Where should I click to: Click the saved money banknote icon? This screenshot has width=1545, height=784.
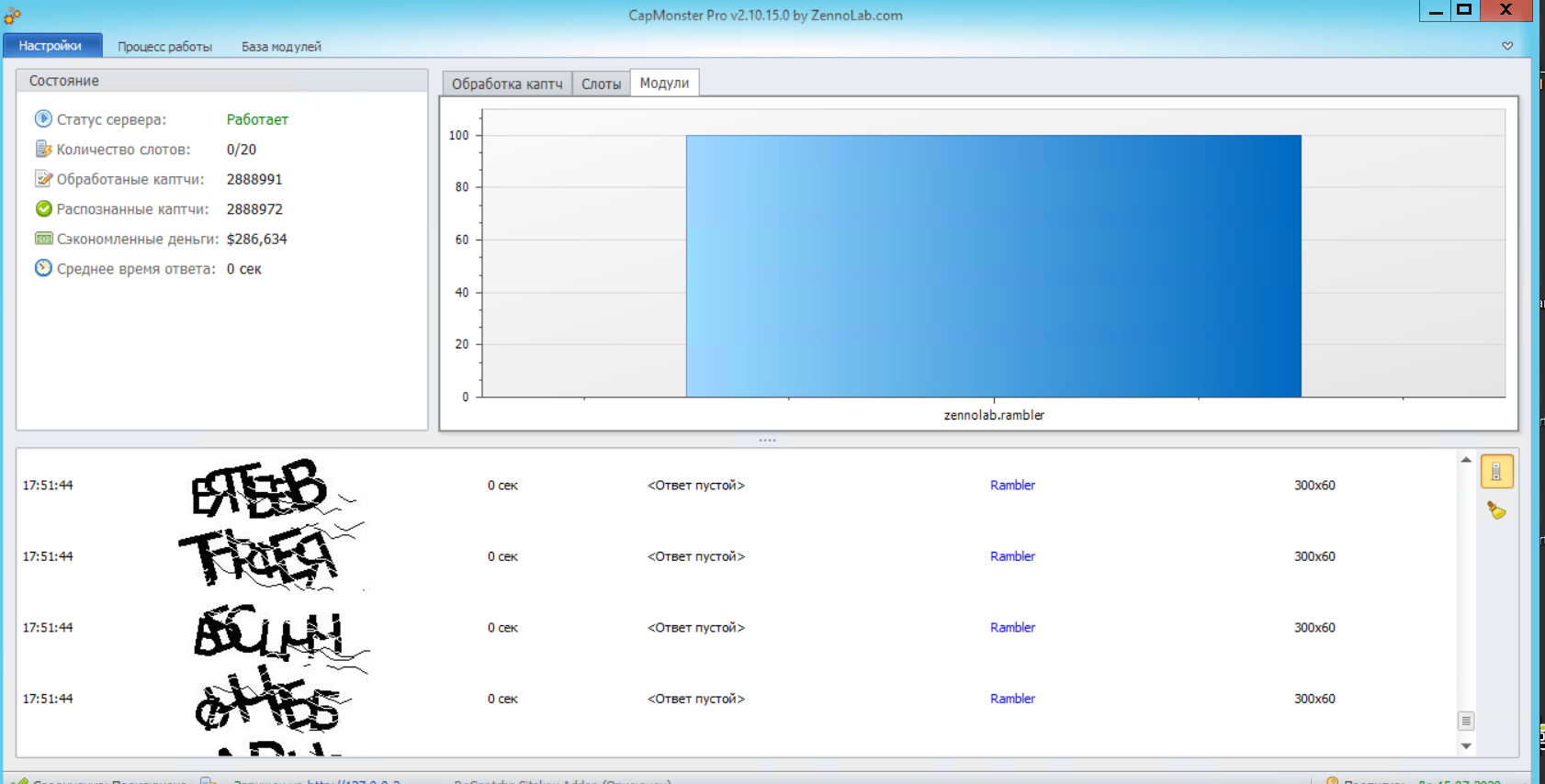43,239
